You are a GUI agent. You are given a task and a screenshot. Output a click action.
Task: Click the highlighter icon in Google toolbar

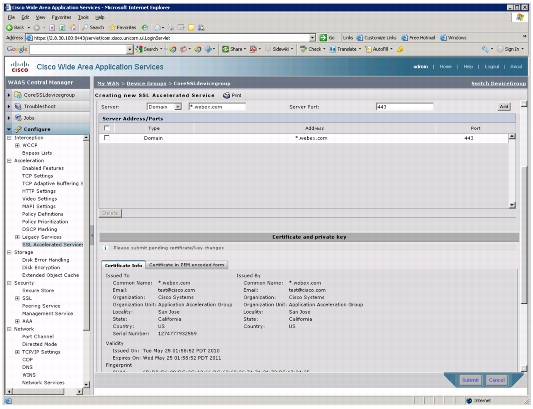click(400, 49)
